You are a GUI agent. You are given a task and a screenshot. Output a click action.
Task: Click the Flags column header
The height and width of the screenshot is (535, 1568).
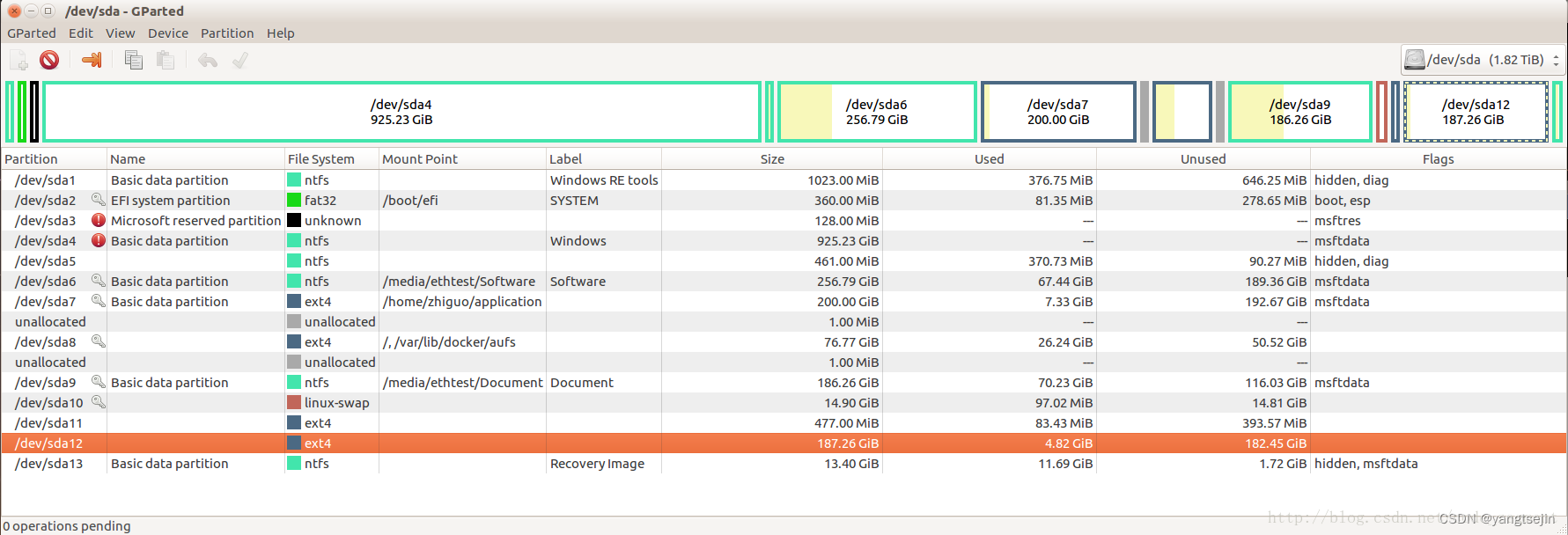tap(1438, 159)
